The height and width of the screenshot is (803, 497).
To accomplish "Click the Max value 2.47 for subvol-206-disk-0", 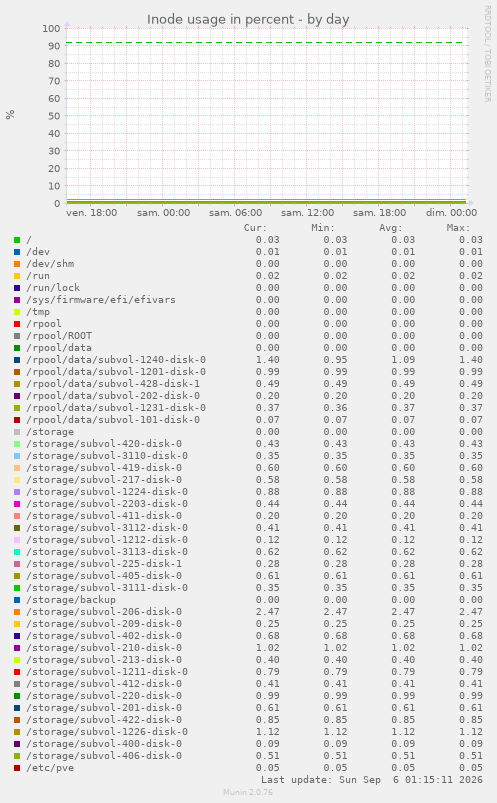I will pos(471,612).
